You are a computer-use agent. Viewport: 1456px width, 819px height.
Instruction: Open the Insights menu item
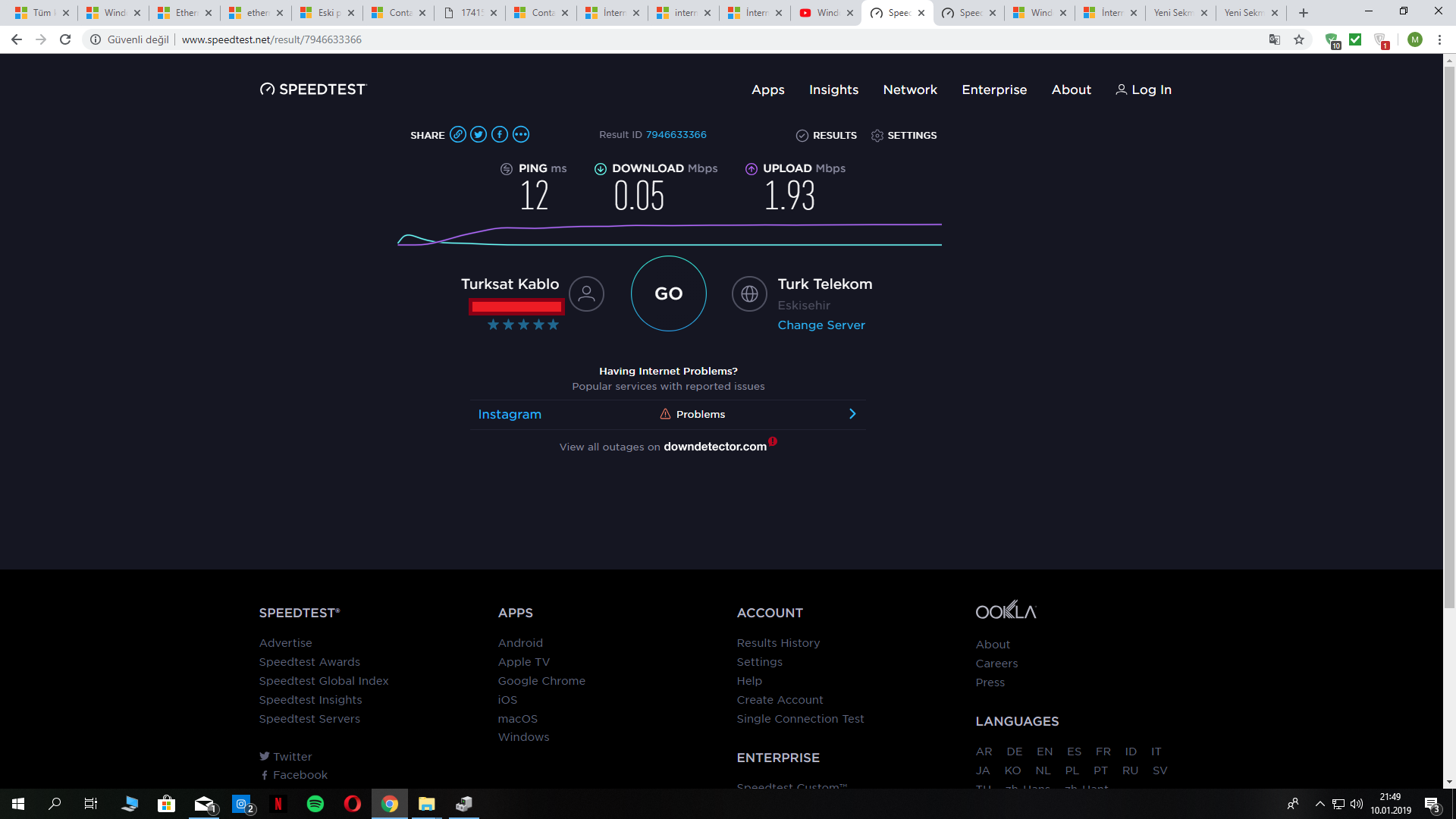click(x=833, y=89)
